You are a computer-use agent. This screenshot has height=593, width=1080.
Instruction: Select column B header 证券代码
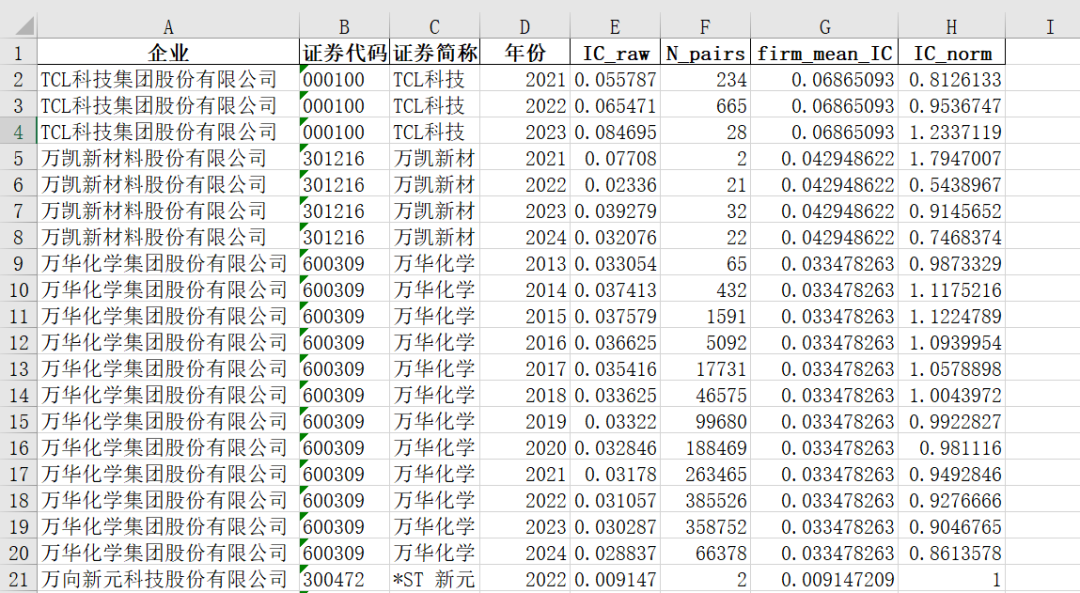click(x=344, y=27)
